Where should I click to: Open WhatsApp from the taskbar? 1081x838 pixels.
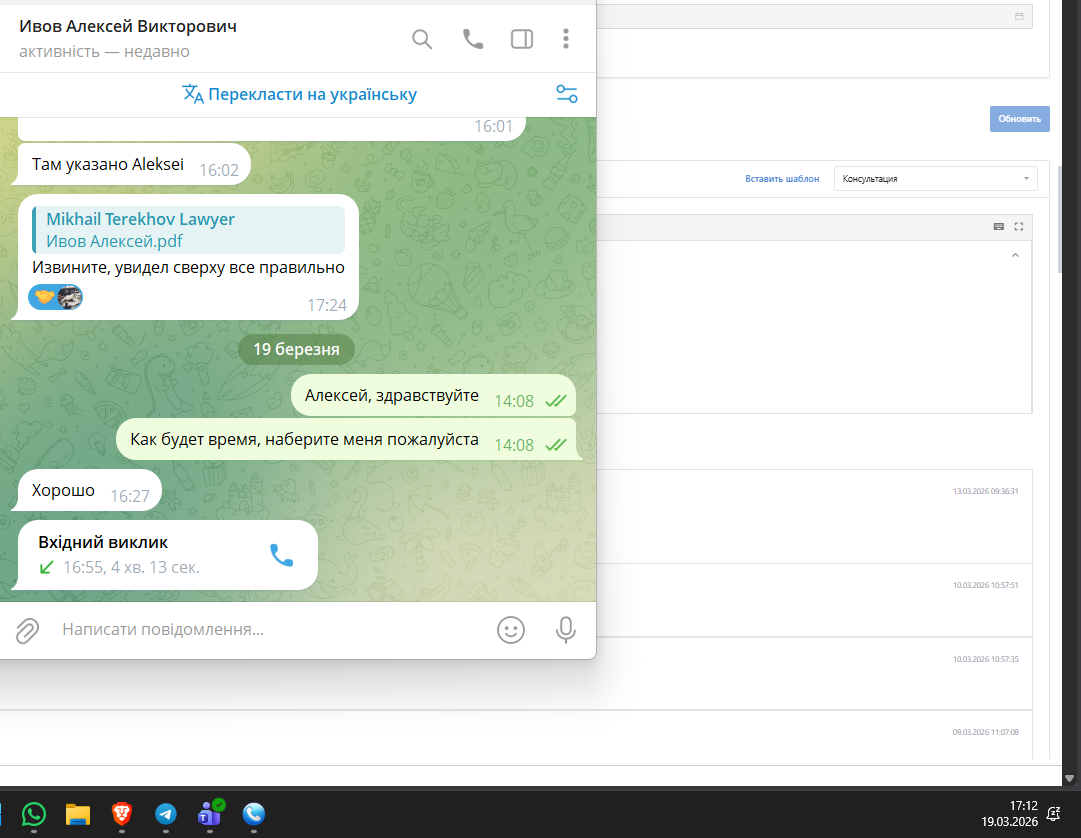[x=34, y=815]
